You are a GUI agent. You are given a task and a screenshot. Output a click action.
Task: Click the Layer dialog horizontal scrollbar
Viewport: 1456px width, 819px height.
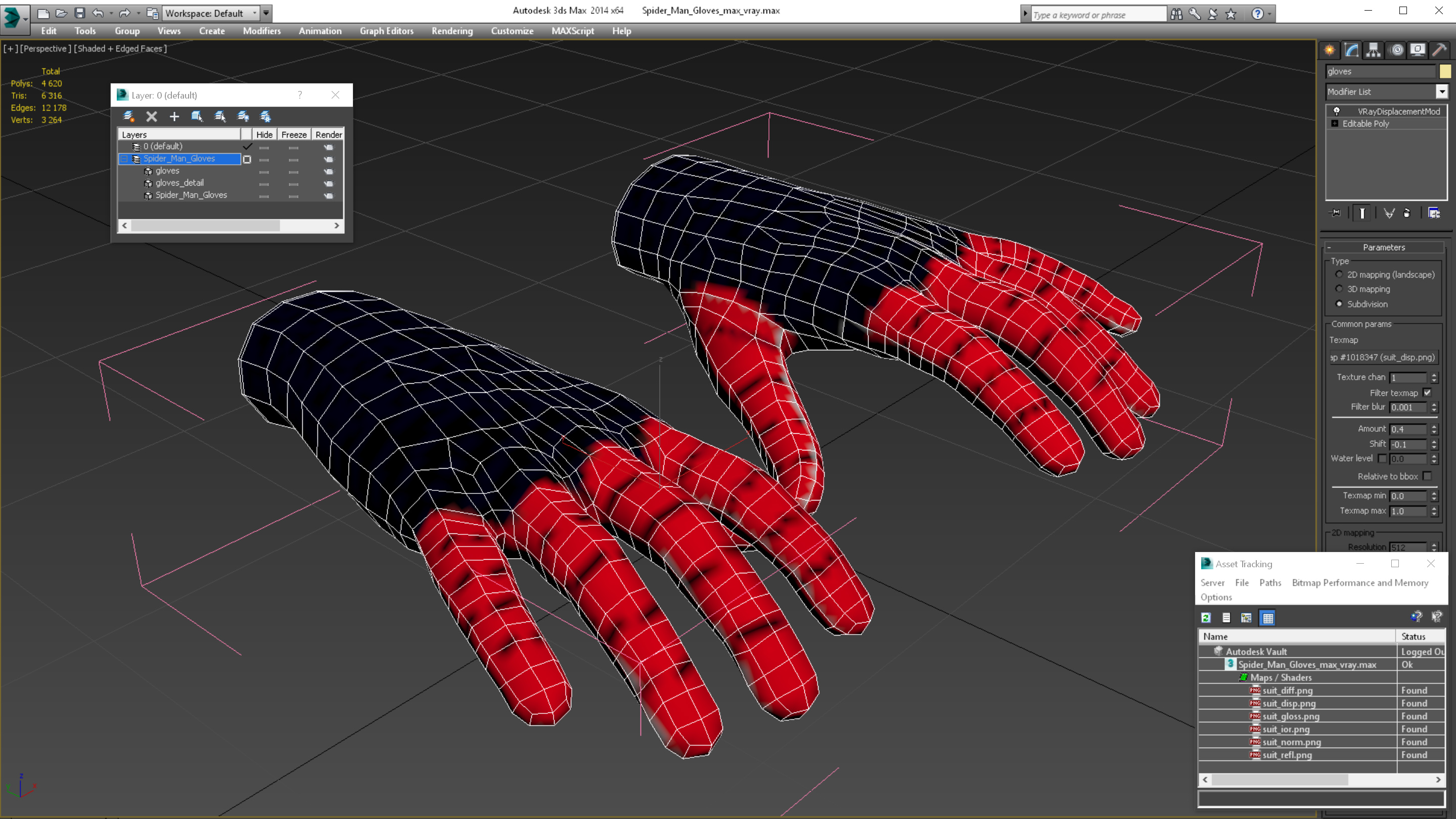pos(231,225)
